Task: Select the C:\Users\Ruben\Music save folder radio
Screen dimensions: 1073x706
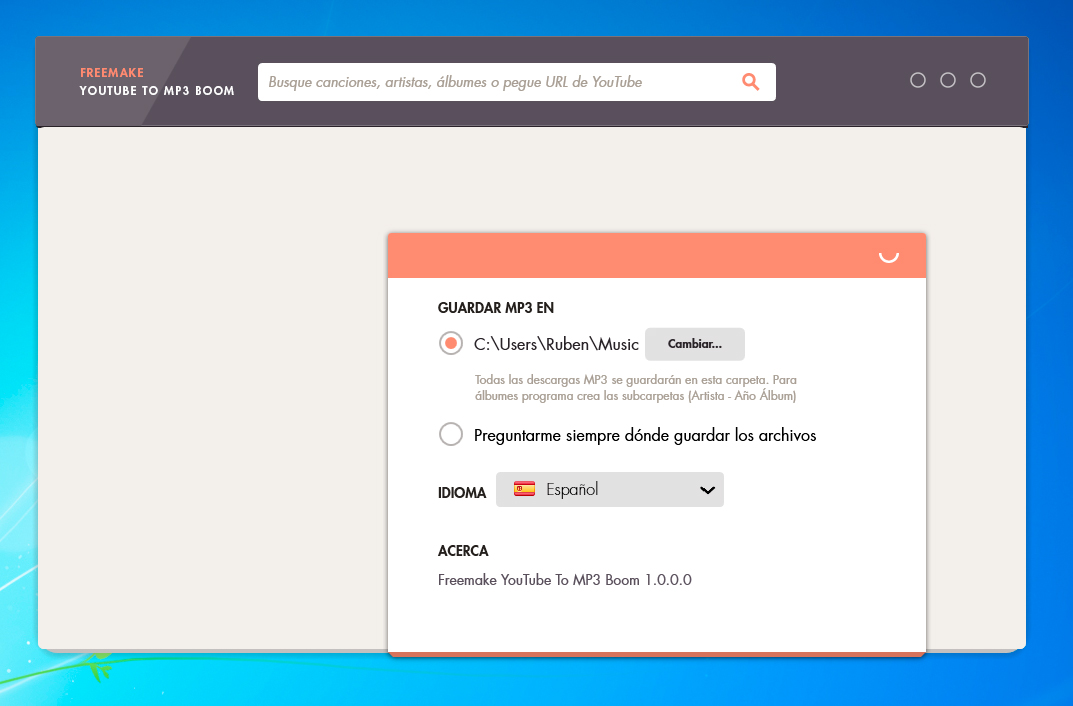Action: (x=451, y=343)
